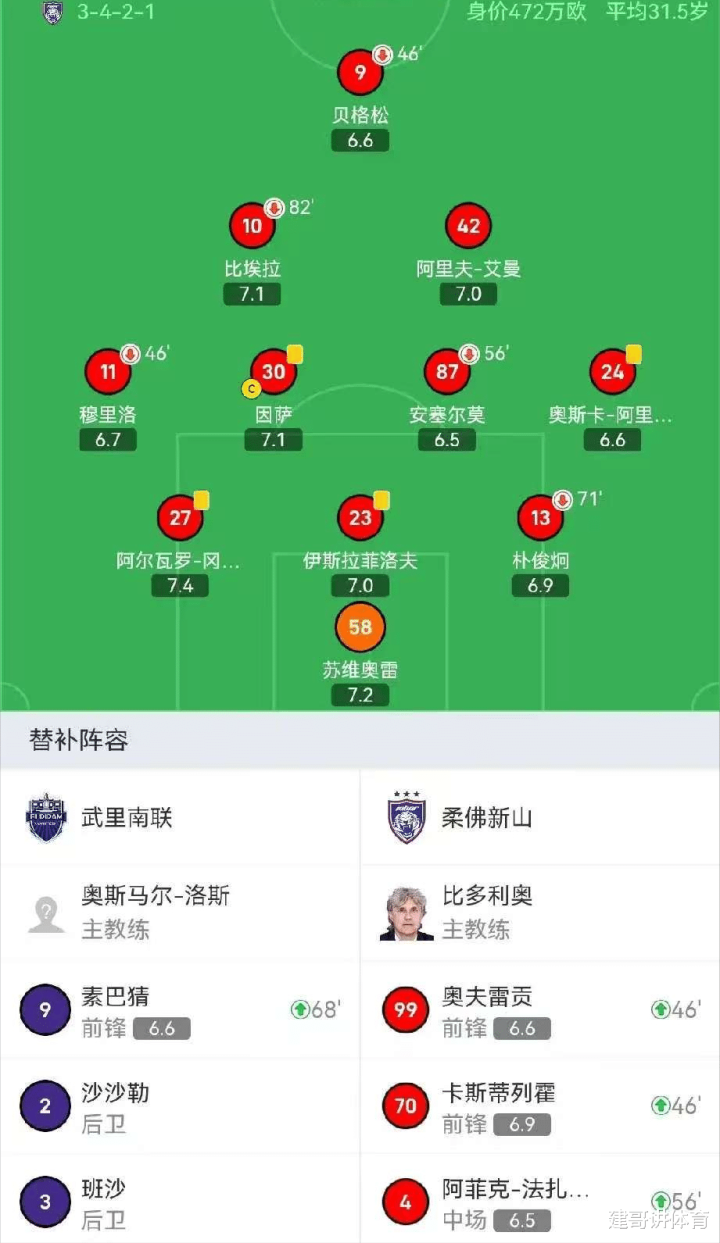Tap 阿菲克-法扎 number 4 badge
The height and width of the screenshot is (1243, 720).
pos(406,1202)
